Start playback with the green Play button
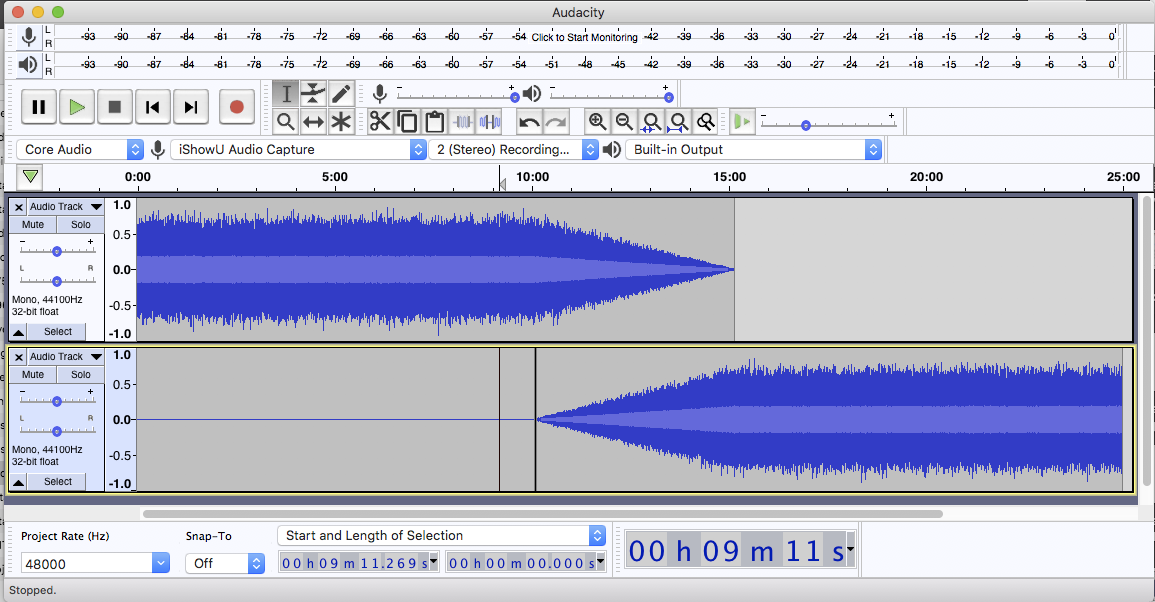Image resolution: width=1155 pixels, height=602 pixels. pos(77,108)
